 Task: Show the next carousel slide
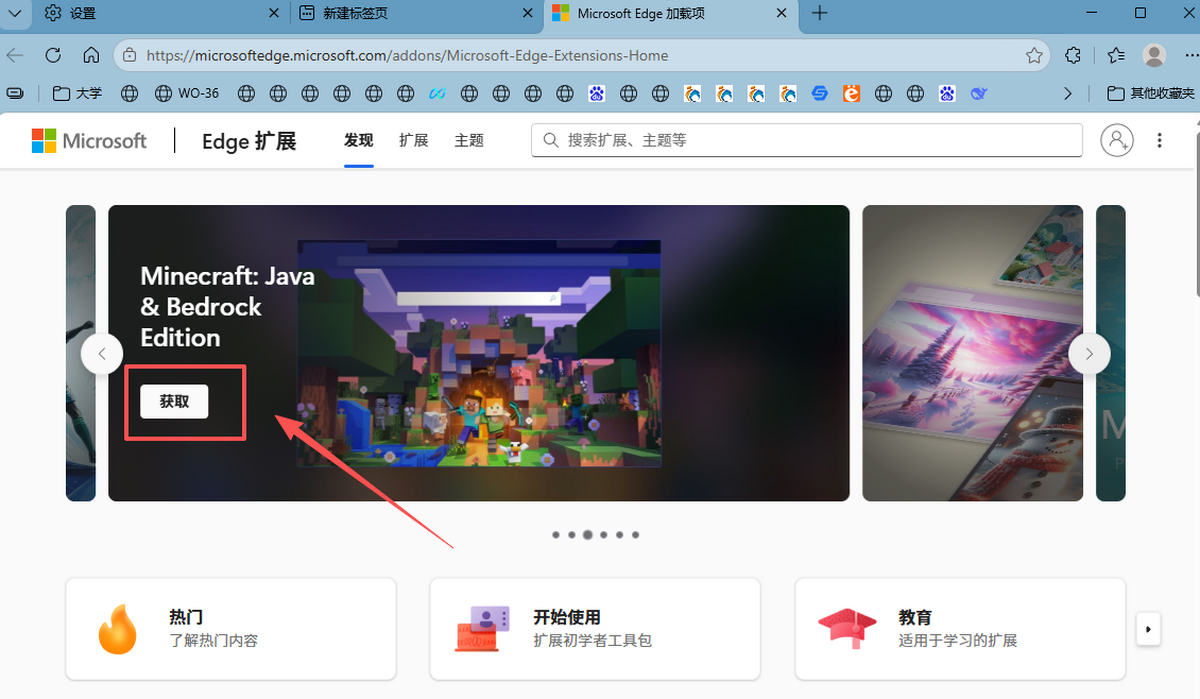click(1090, 353)
